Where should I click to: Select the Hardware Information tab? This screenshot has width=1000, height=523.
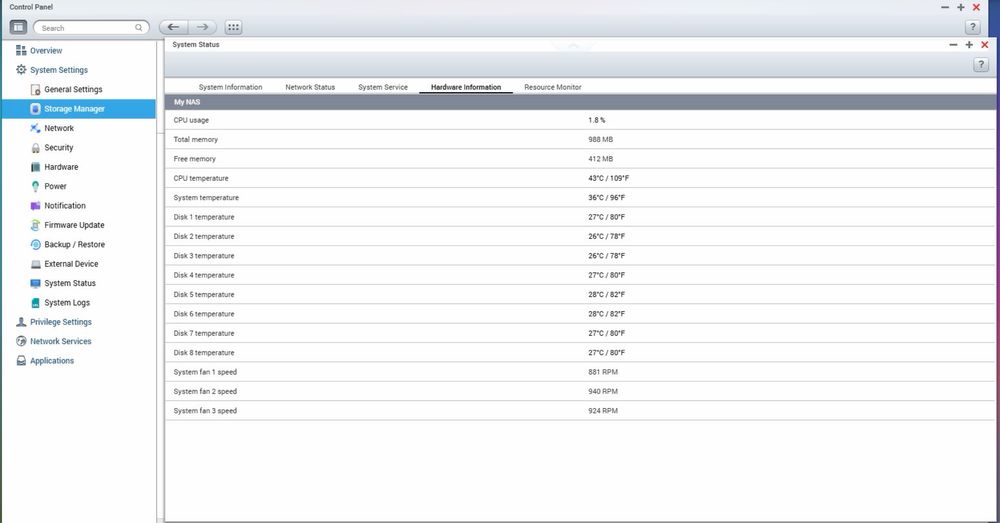[466, 87]
